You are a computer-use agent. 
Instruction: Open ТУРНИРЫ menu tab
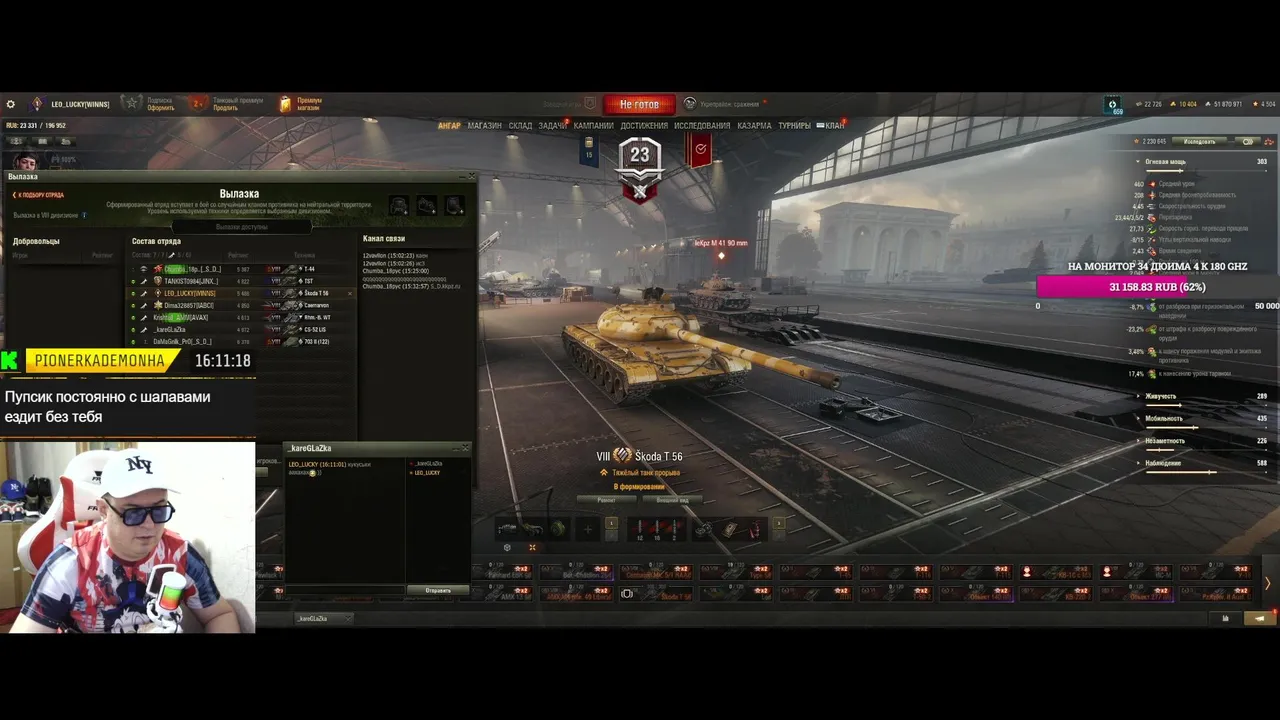point(794,126)
